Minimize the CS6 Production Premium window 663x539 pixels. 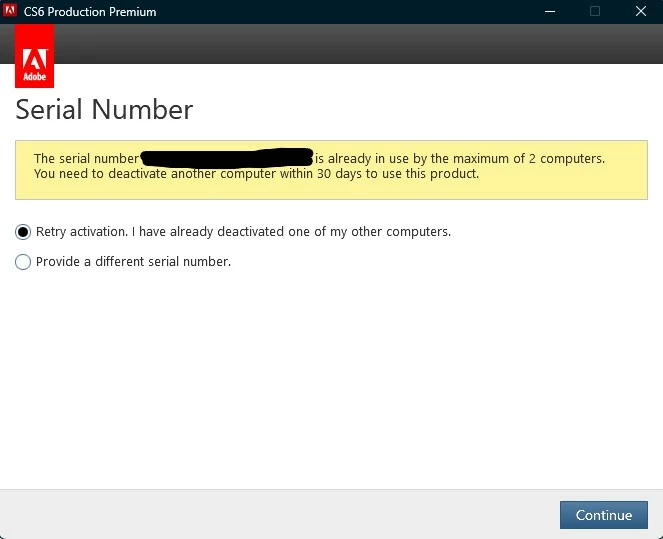coord(550,11)
